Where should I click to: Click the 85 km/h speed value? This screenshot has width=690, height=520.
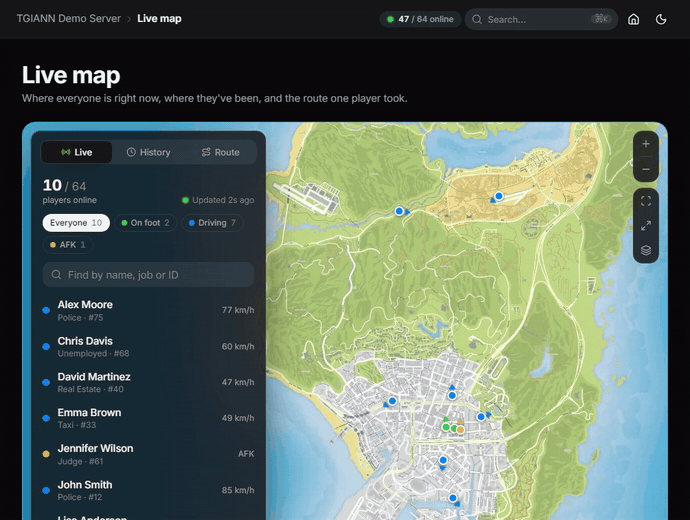pos(238,490)
